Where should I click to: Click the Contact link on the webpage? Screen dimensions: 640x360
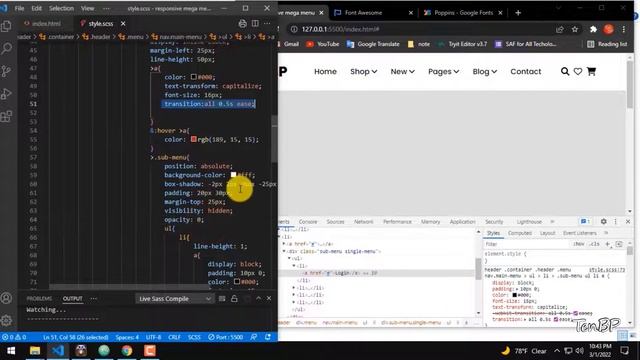525,71
